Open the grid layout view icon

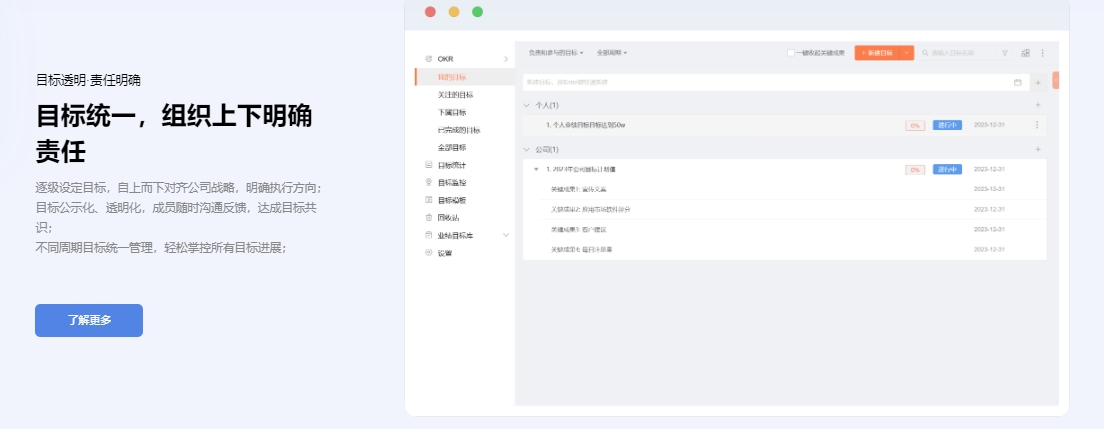pyautogui.click(x=1025, y=53)
